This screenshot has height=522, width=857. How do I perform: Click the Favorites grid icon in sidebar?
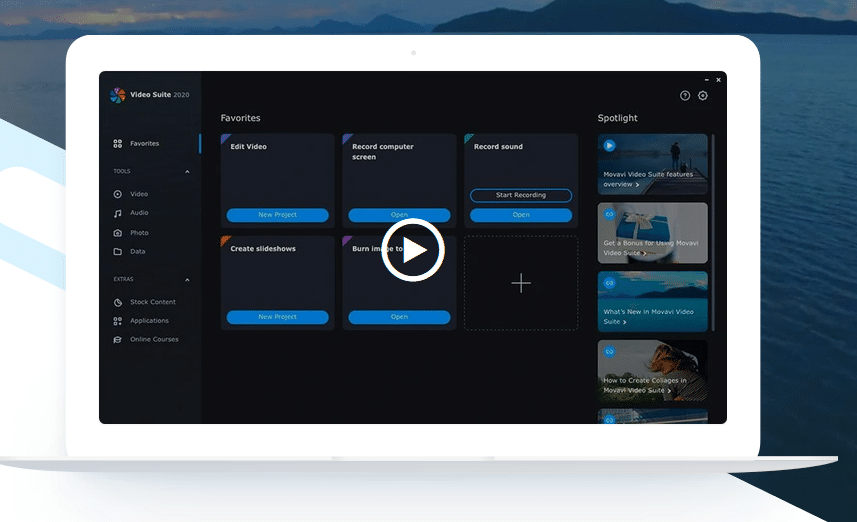pos(118,144)
